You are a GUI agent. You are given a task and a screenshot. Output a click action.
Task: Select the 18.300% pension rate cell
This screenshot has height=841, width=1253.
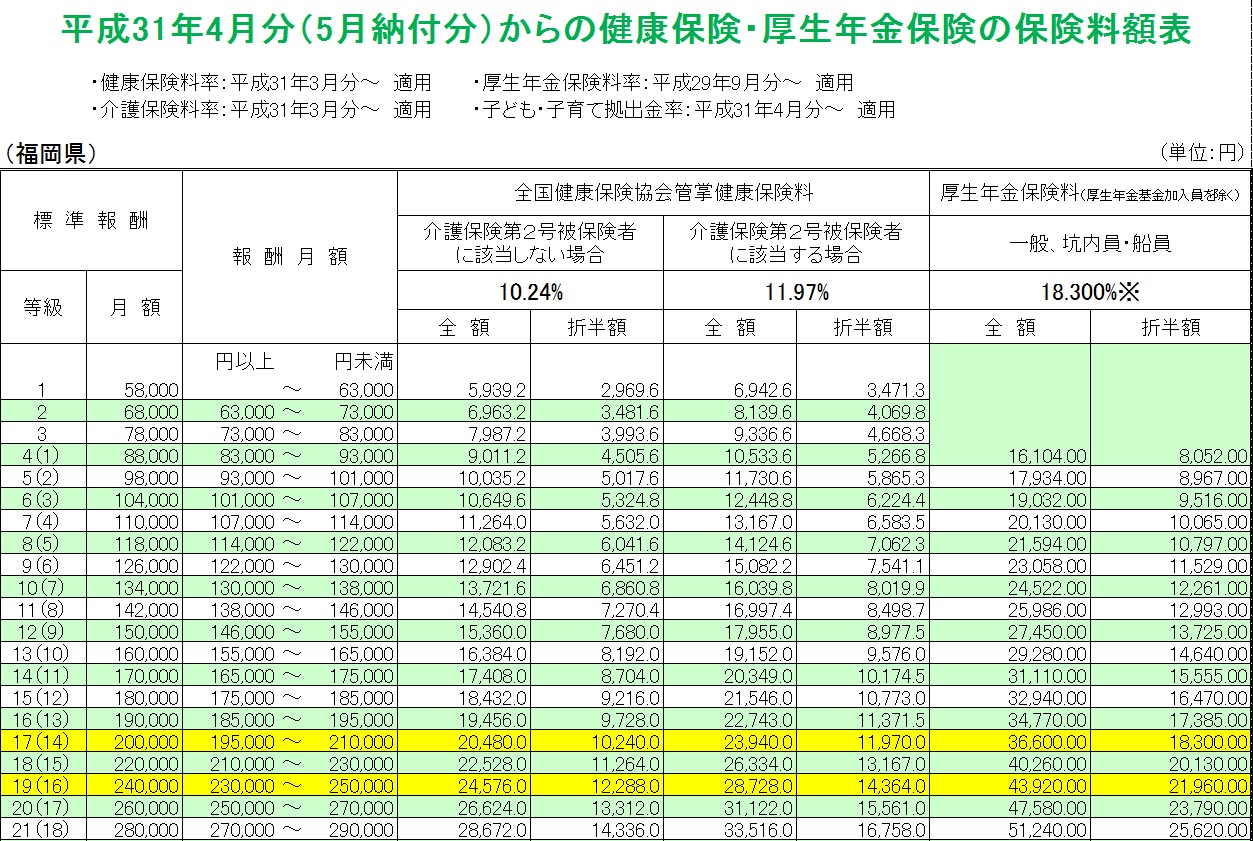pos(1090,292)
